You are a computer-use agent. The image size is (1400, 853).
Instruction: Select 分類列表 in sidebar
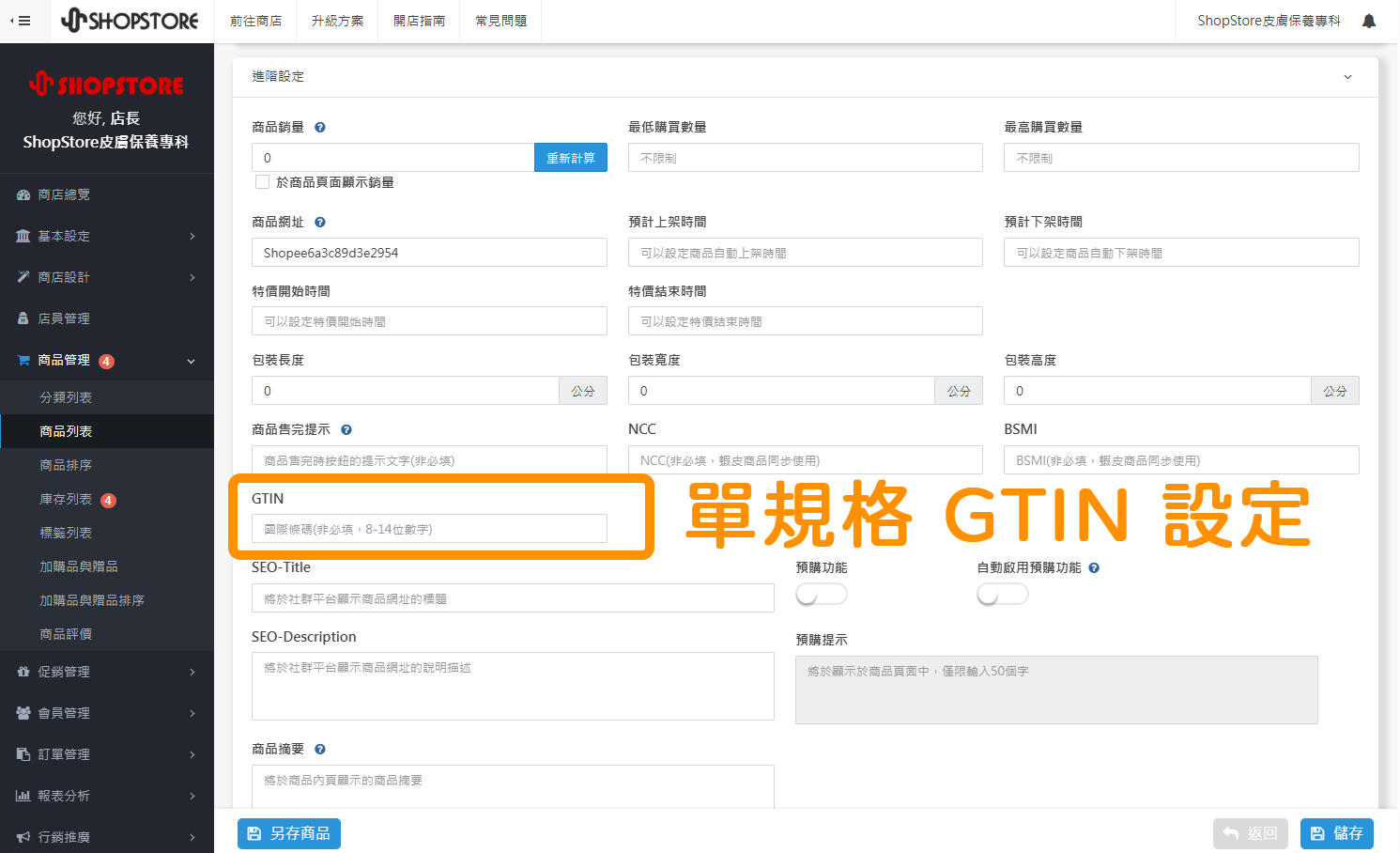point(107,397)
